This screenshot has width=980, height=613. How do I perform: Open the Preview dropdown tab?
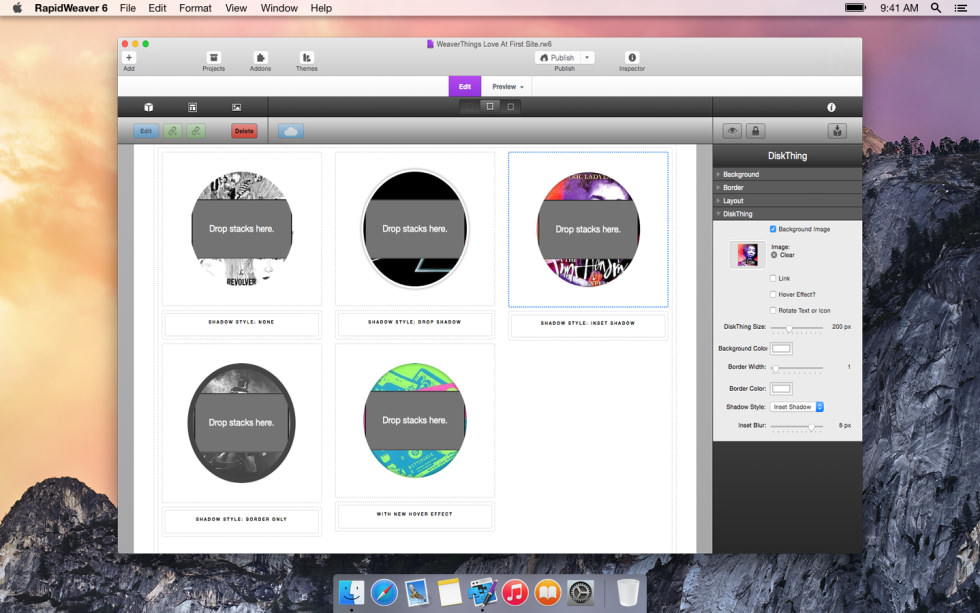click(507, 86)
